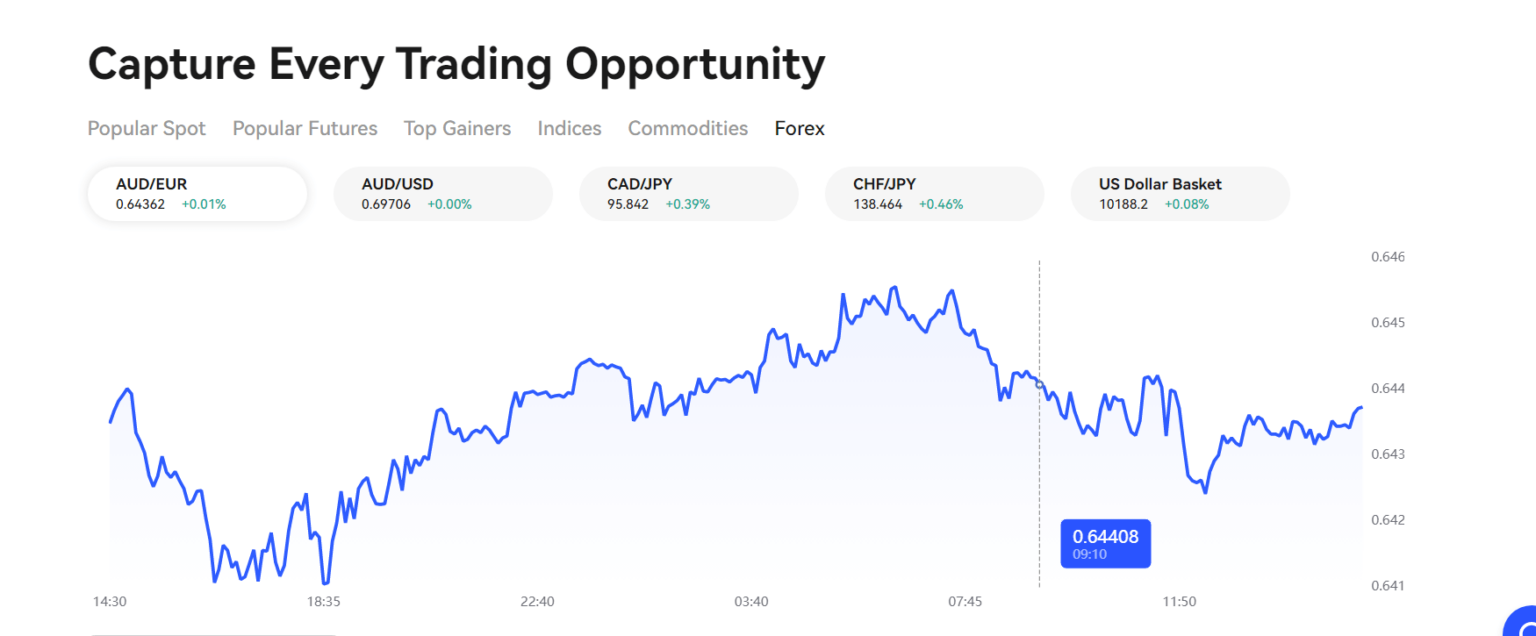This screenshot has width=1536, height=636.
Task: Open the US Dollar Basket card
Action: (x=1180, y=193)
